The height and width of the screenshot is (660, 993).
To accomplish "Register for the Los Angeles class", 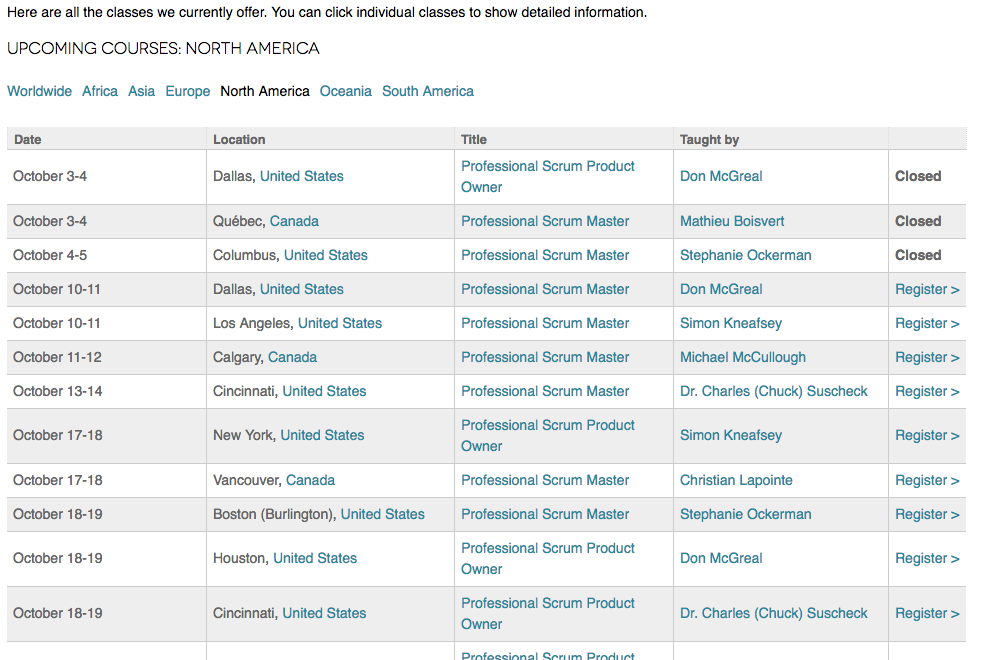I will [927, 324].
